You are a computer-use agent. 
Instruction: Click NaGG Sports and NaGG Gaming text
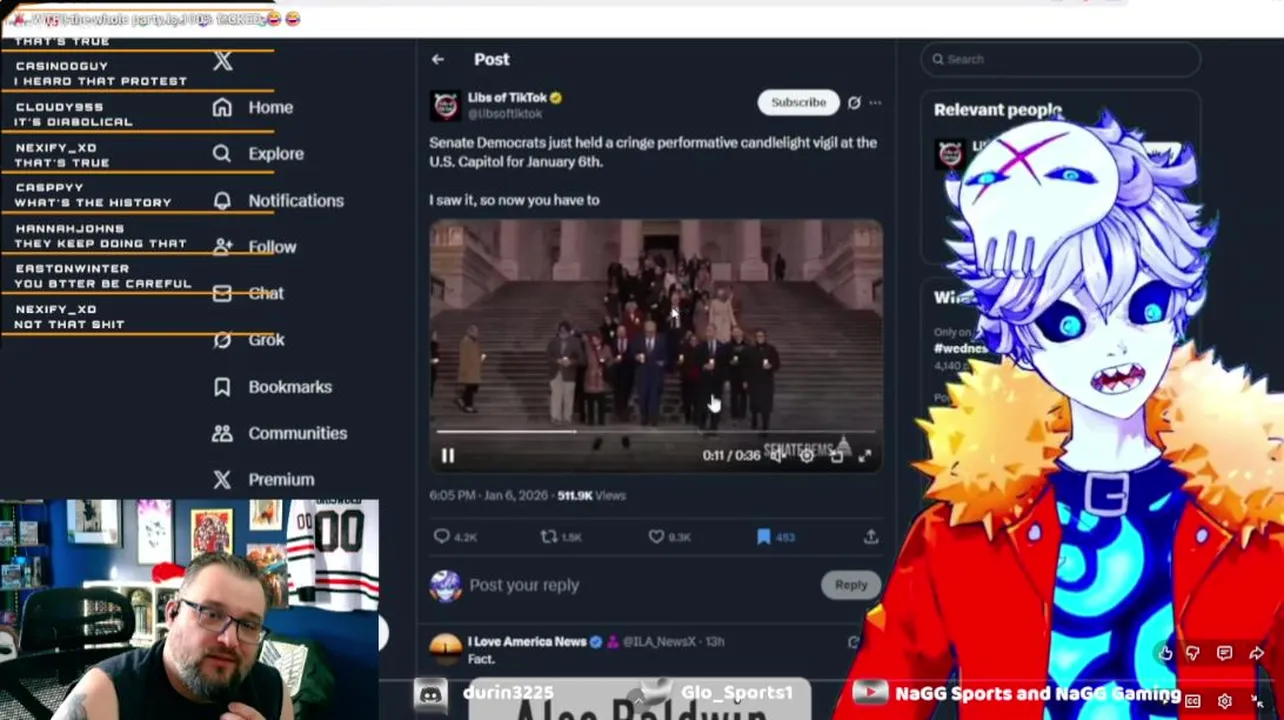(x=1038, y=693)
